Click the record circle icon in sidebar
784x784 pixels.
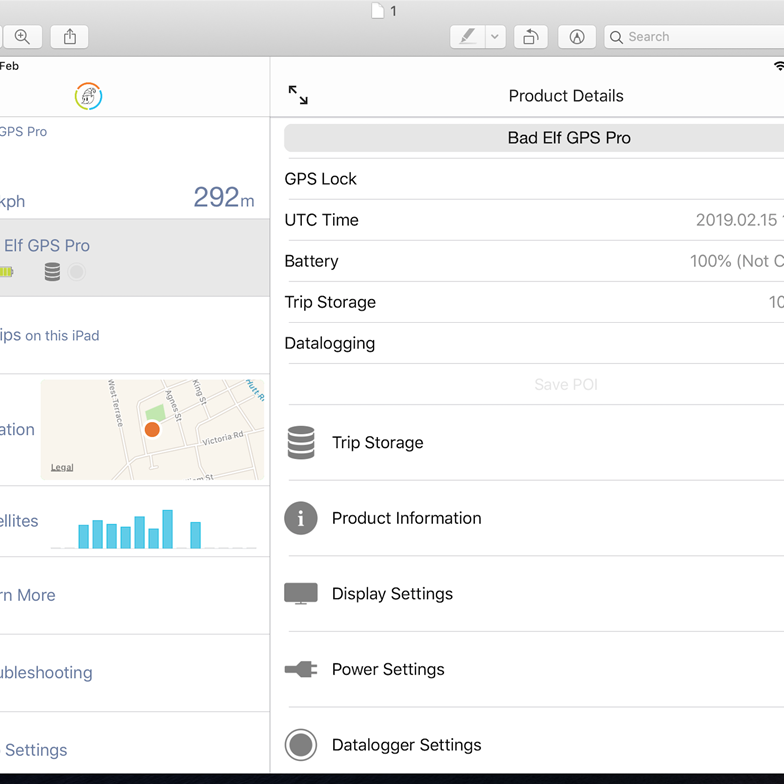[76, 272]
